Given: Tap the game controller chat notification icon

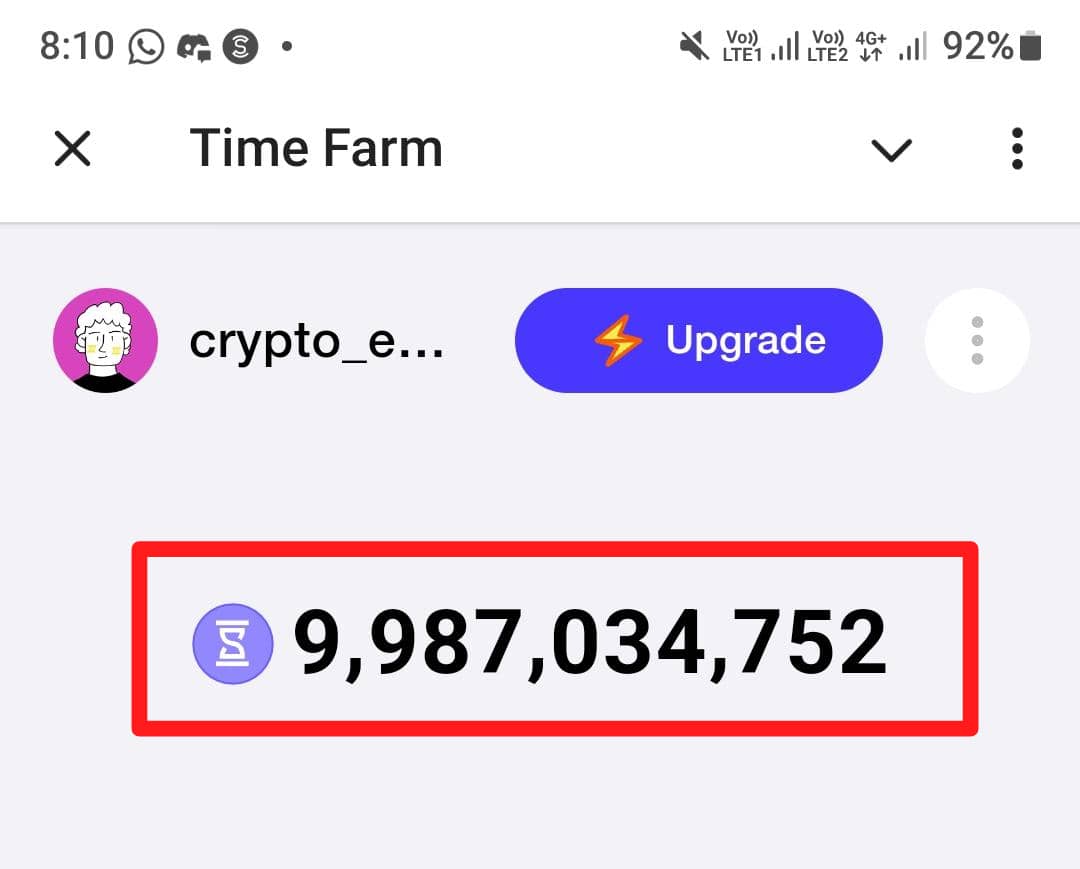Looking at the screenshot, I should (194, 48).
